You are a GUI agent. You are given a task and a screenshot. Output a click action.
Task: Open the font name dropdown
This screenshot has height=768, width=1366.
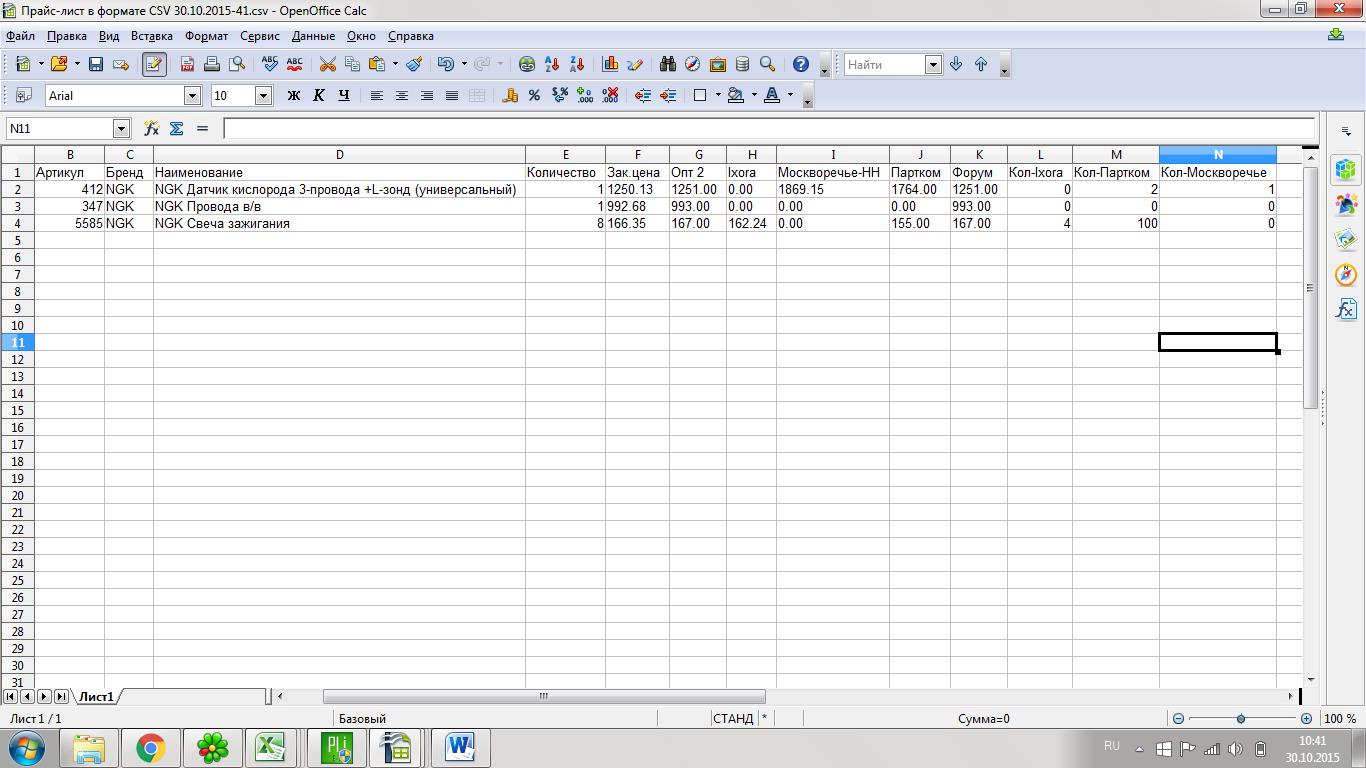point(192,95)
